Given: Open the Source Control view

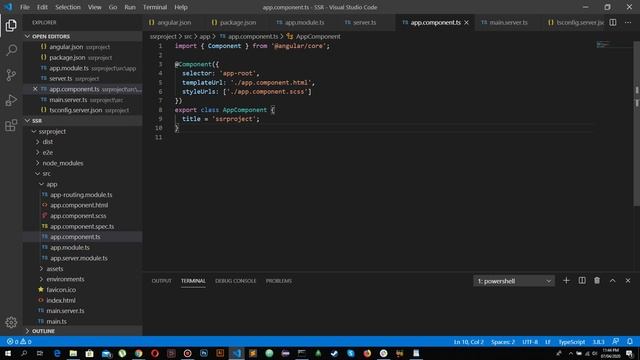Looking at the screenshot, I should 11,75.
